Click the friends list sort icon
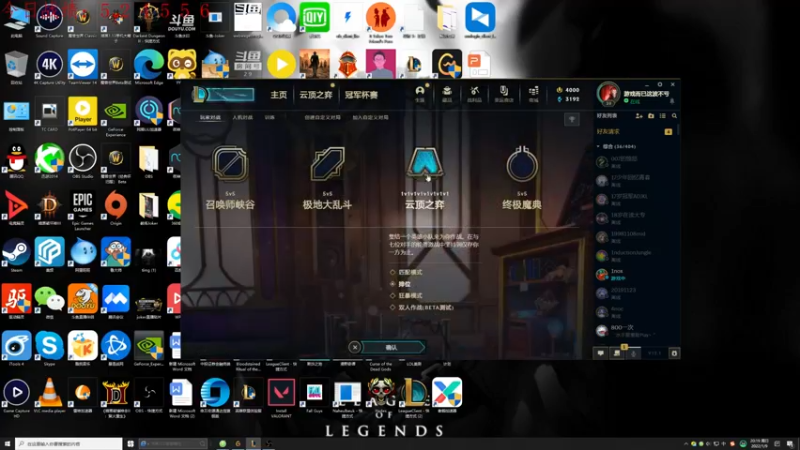800x450 pixels. coord(662,116)
